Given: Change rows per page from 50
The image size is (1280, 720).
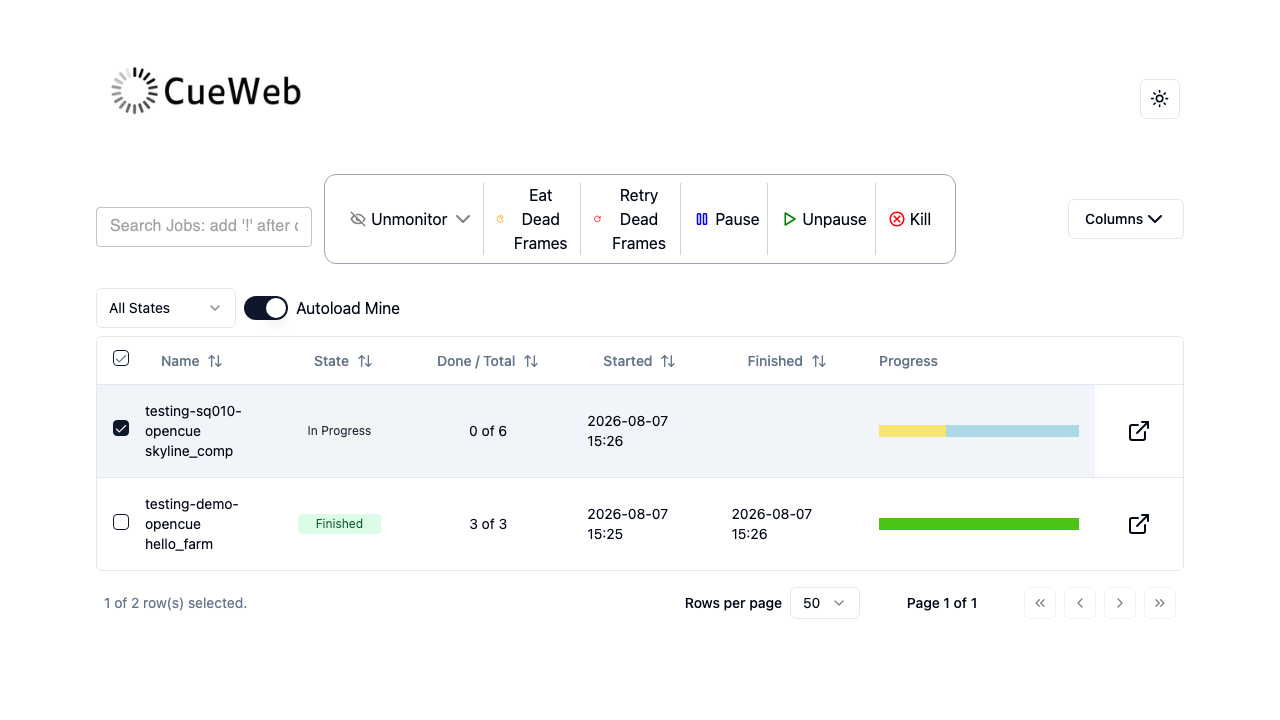Looking at the screenshot, I should click(x=825, y=603).
